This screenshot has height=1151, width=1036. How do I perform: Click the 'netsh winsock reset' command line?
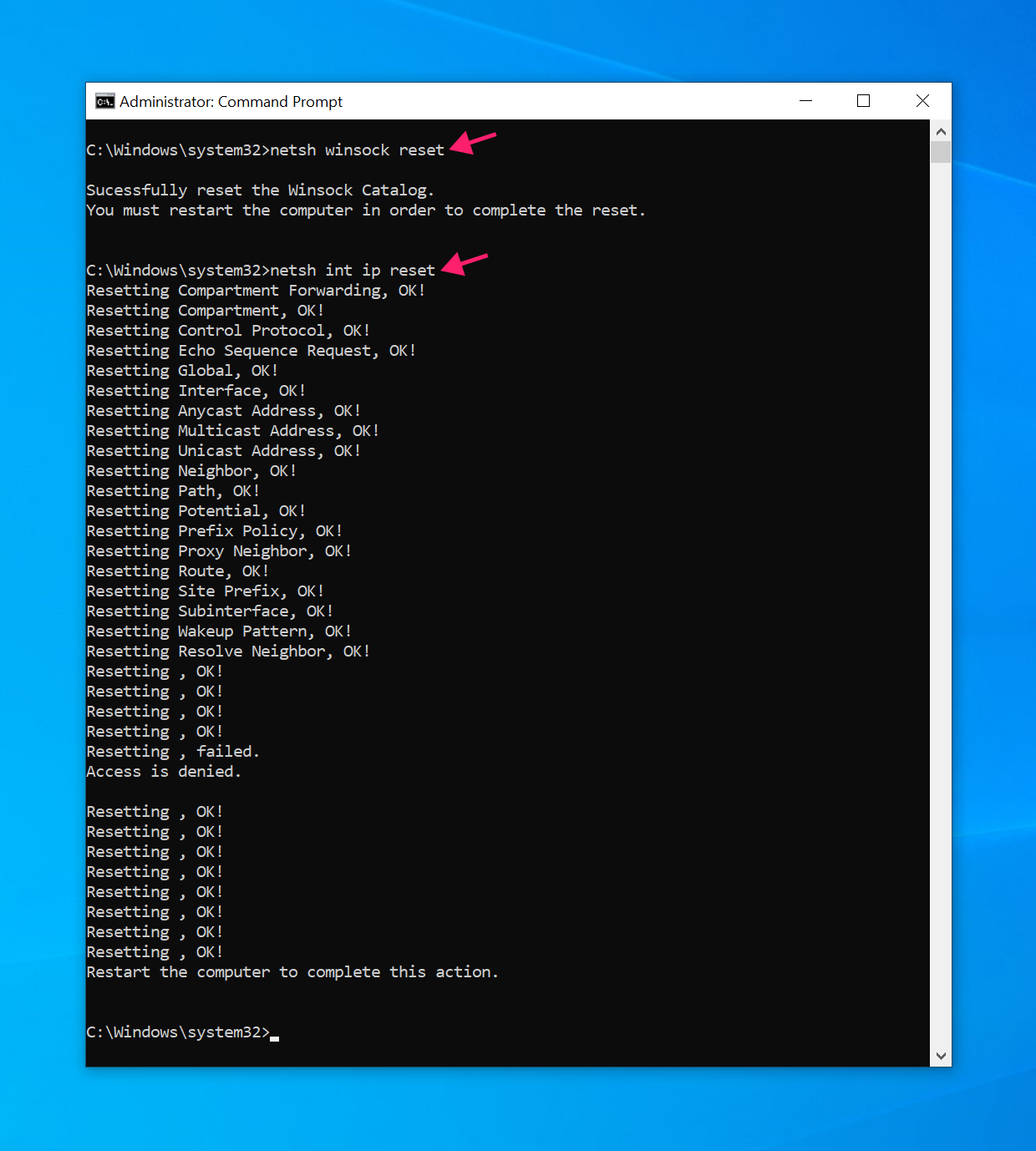266,150
